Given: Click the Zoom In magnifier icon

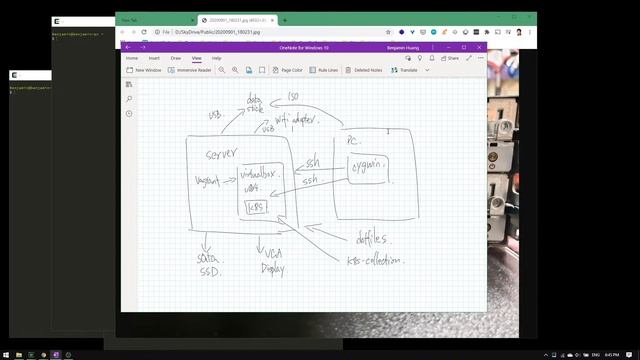Looking at the screenshot, I should [235, 70].
